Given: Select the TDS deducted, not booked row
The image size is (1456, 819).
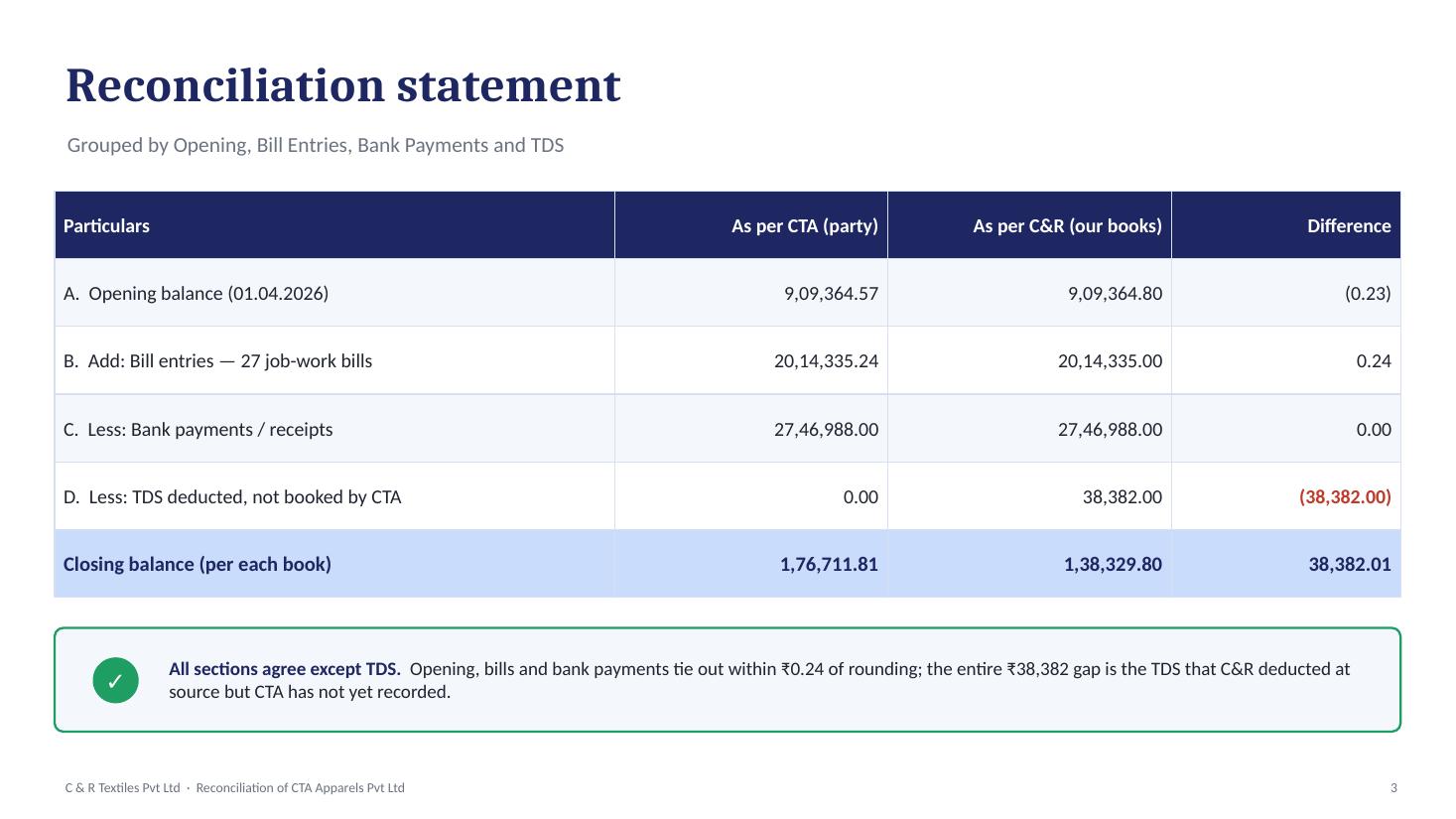Looking at the screenshot, I should click(x=728, y=496).
